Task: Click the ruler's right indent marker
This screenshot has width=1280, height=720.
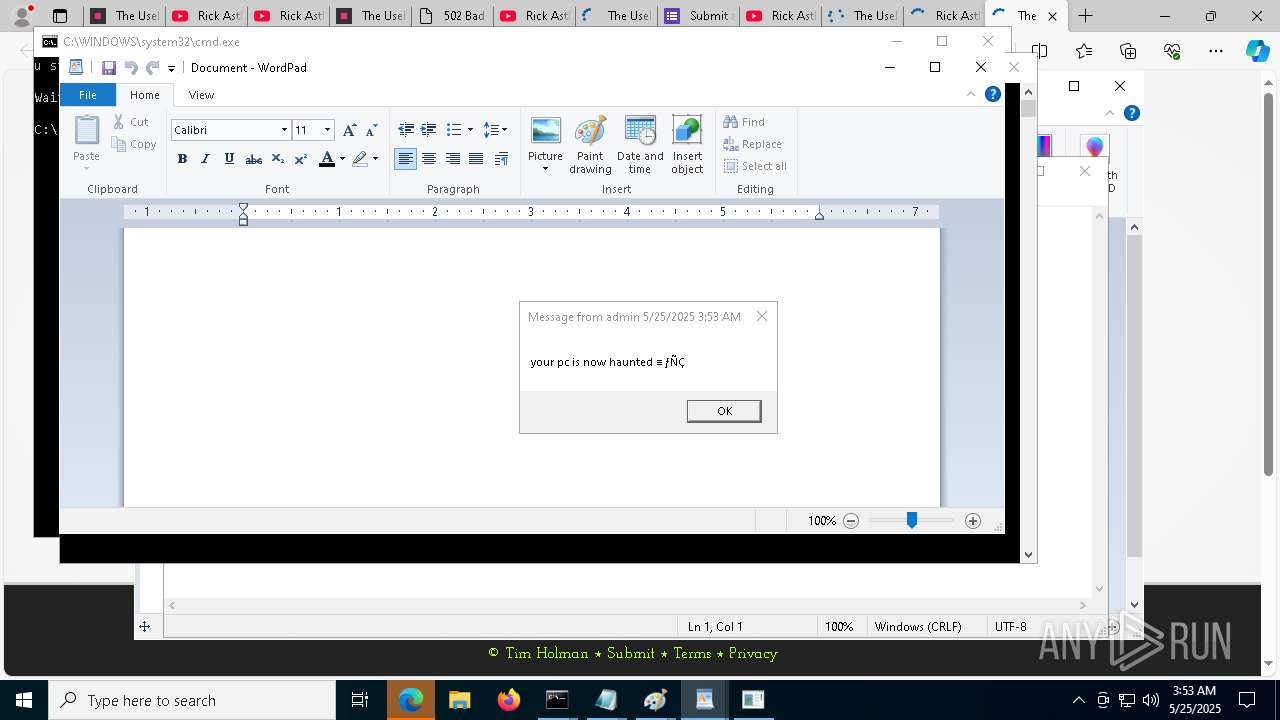Action: (x=819, y=214)
